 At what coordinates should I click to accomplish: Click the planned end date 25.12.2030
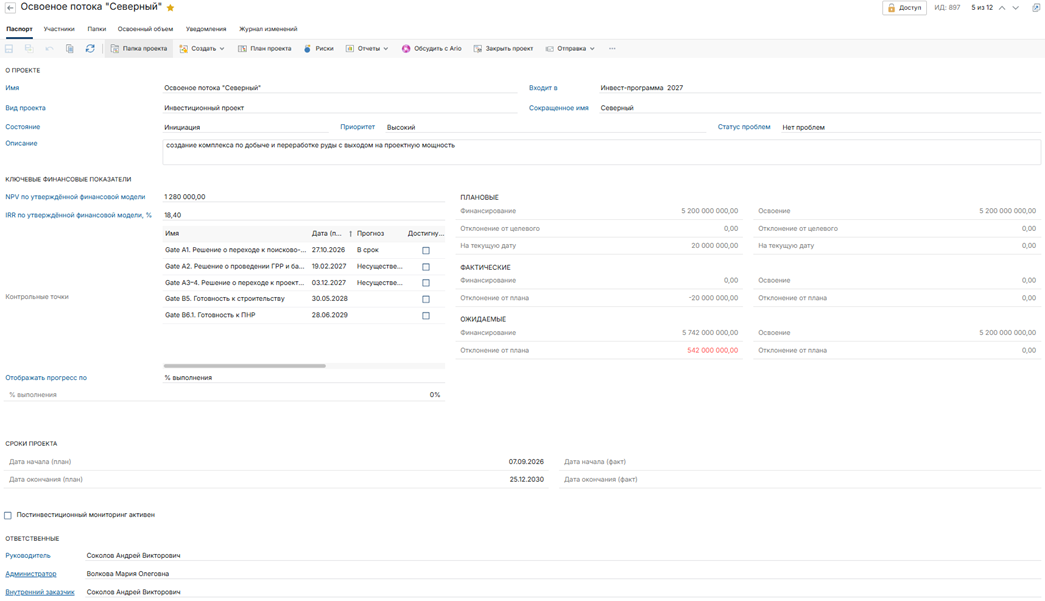pos(526,480)
